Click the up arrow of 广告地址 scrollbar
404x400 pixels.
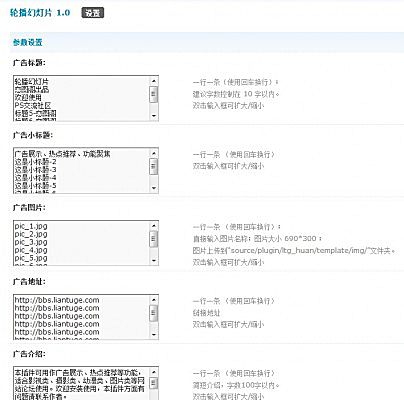(x=154, y=300)
